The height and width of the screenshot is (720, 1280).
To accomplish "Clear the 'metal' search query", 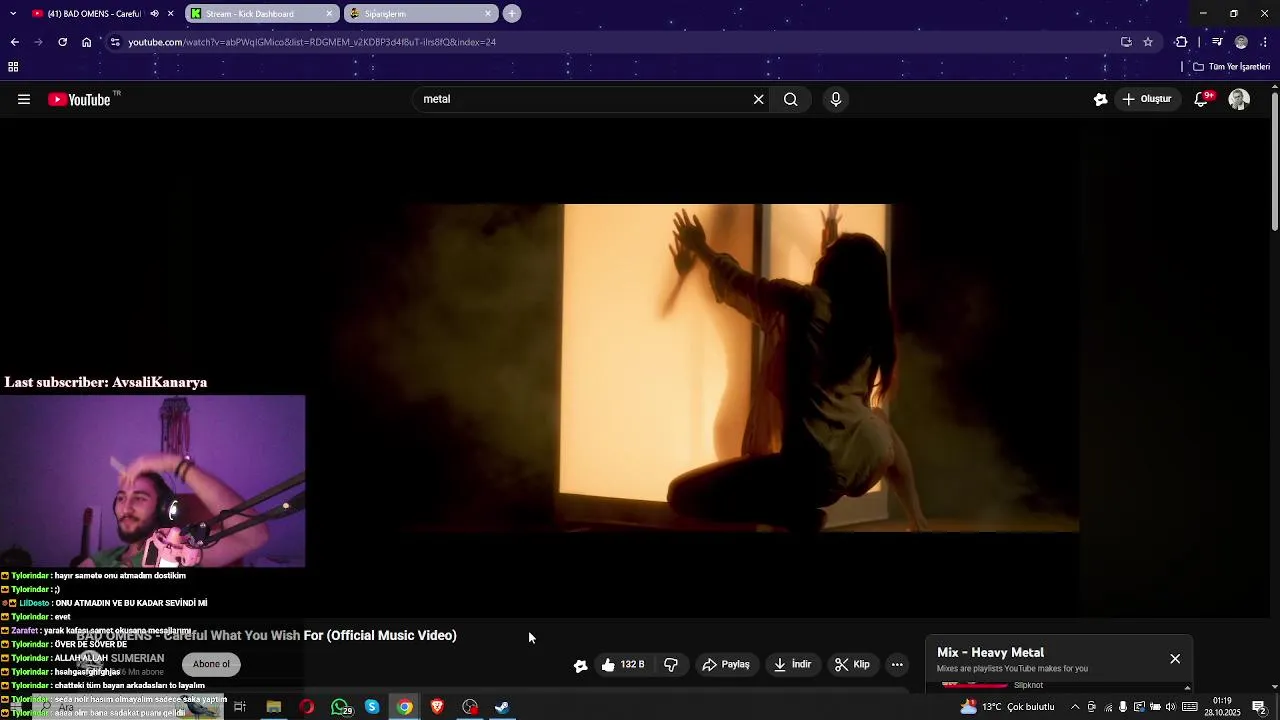I will tap(759, 99).
